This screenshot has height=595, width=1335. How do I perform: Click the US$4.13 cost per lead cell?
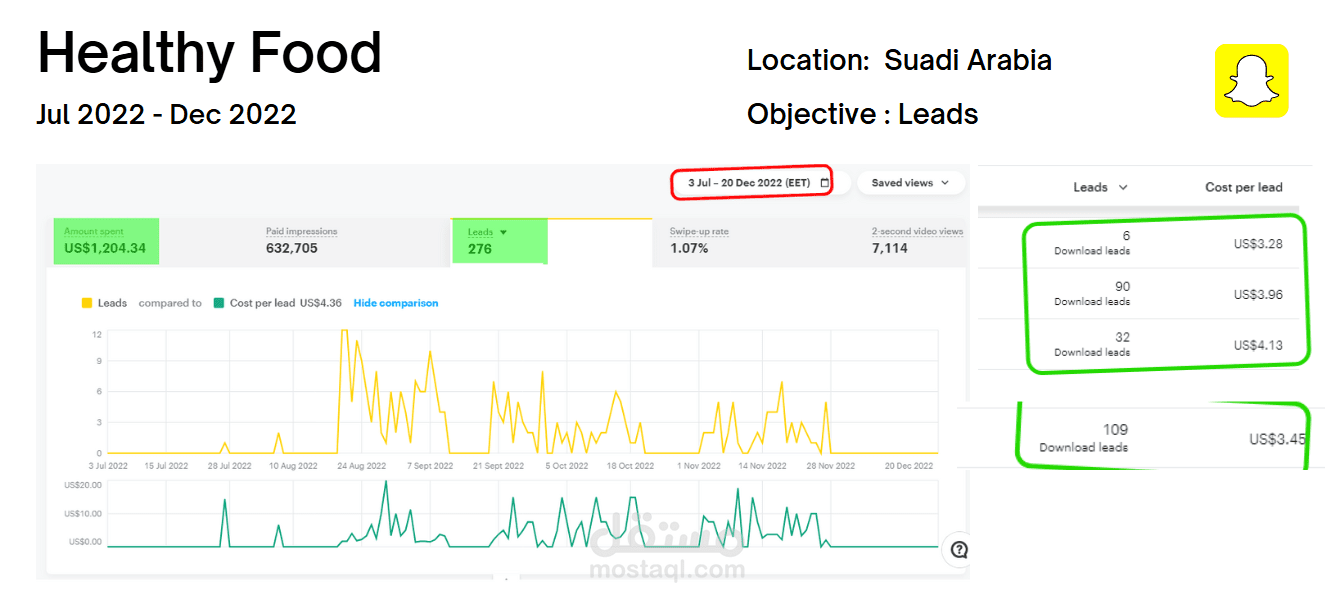1258,345
